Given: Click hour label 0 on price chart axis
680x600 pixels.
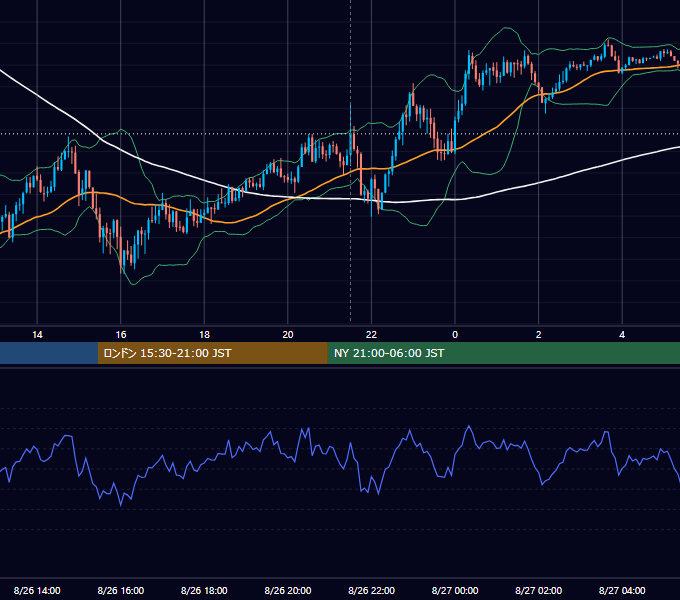Looking at the screenshot, I should pyautogui.click(x=455, y=334).
